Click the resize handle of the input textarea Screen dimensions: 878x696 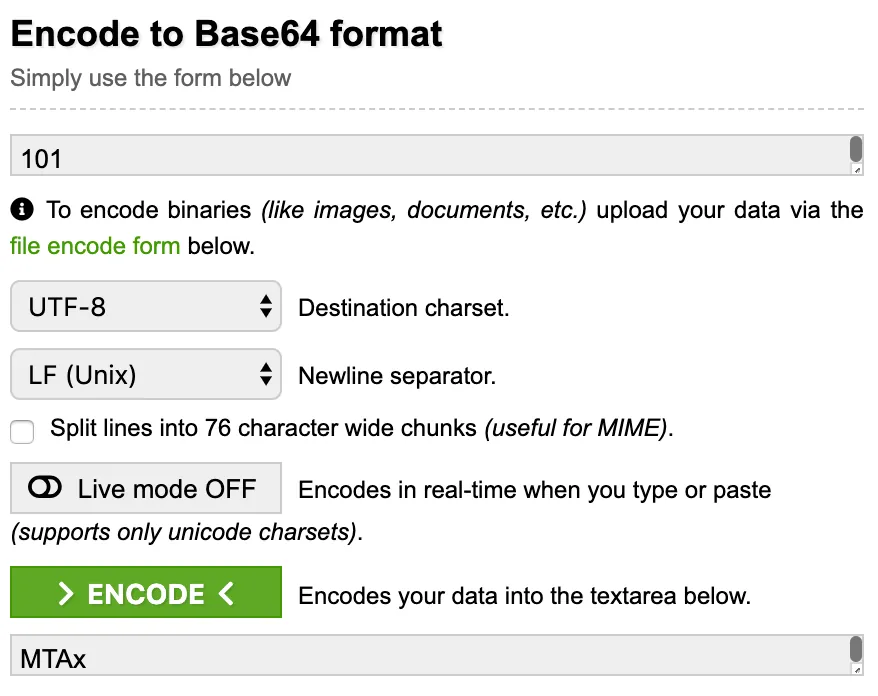856,170
